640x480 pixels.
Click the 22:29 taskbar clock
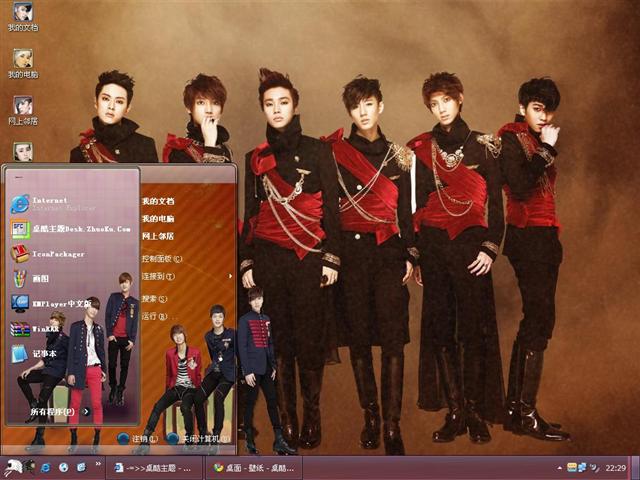click(x=616, y=468)
